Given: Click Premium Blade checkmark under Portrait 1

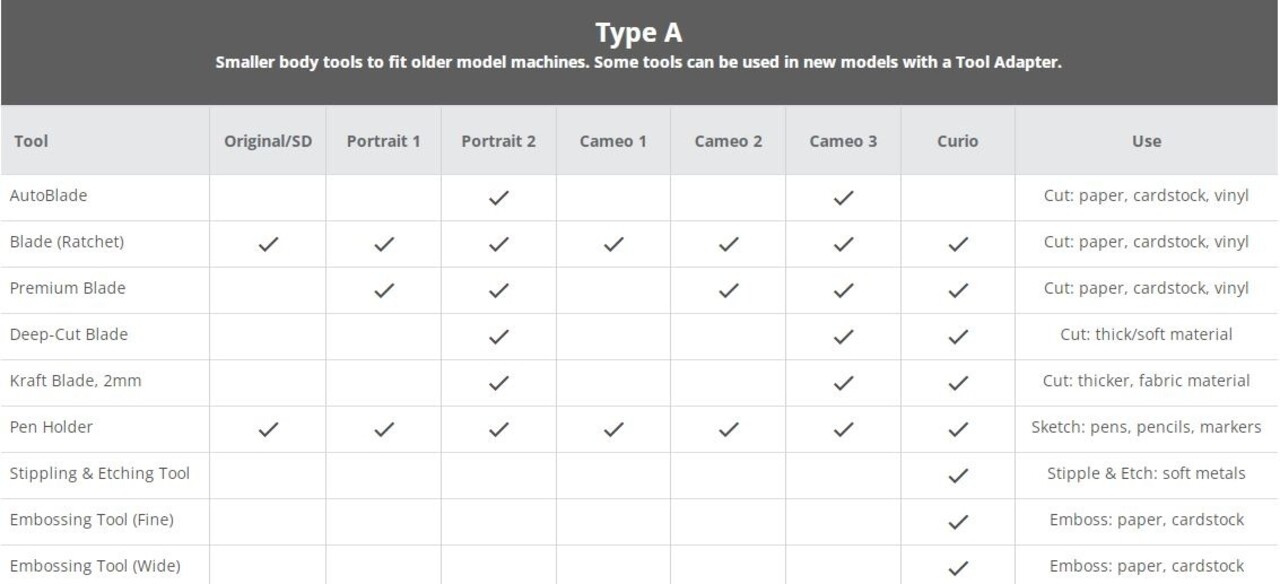Looking at the screenshot, I should pyautogui.click(x=383, y=290).
